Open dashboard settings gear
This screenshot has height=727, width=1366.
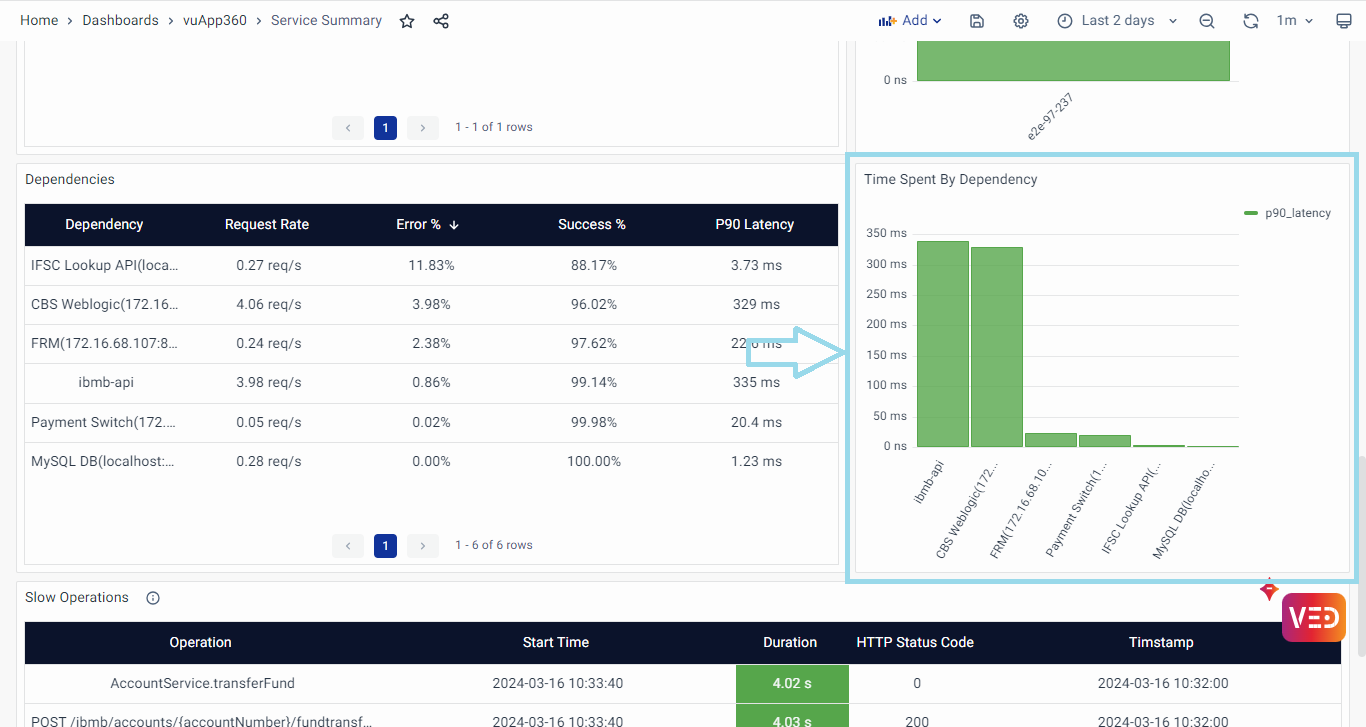pos(1020,21)
